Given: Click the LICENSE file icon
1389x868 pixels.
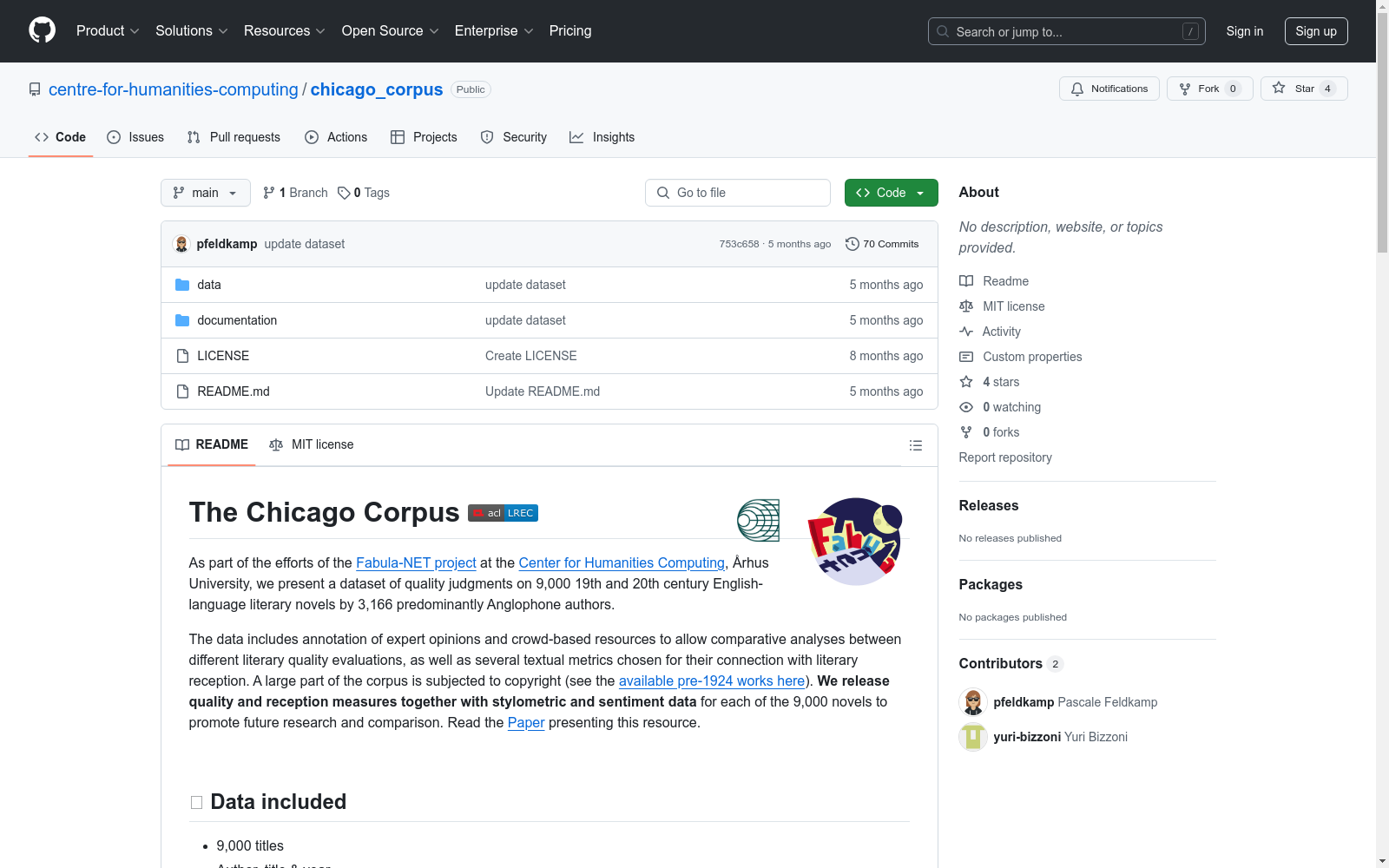Looking at the screenshot, I should pos(182,356).
